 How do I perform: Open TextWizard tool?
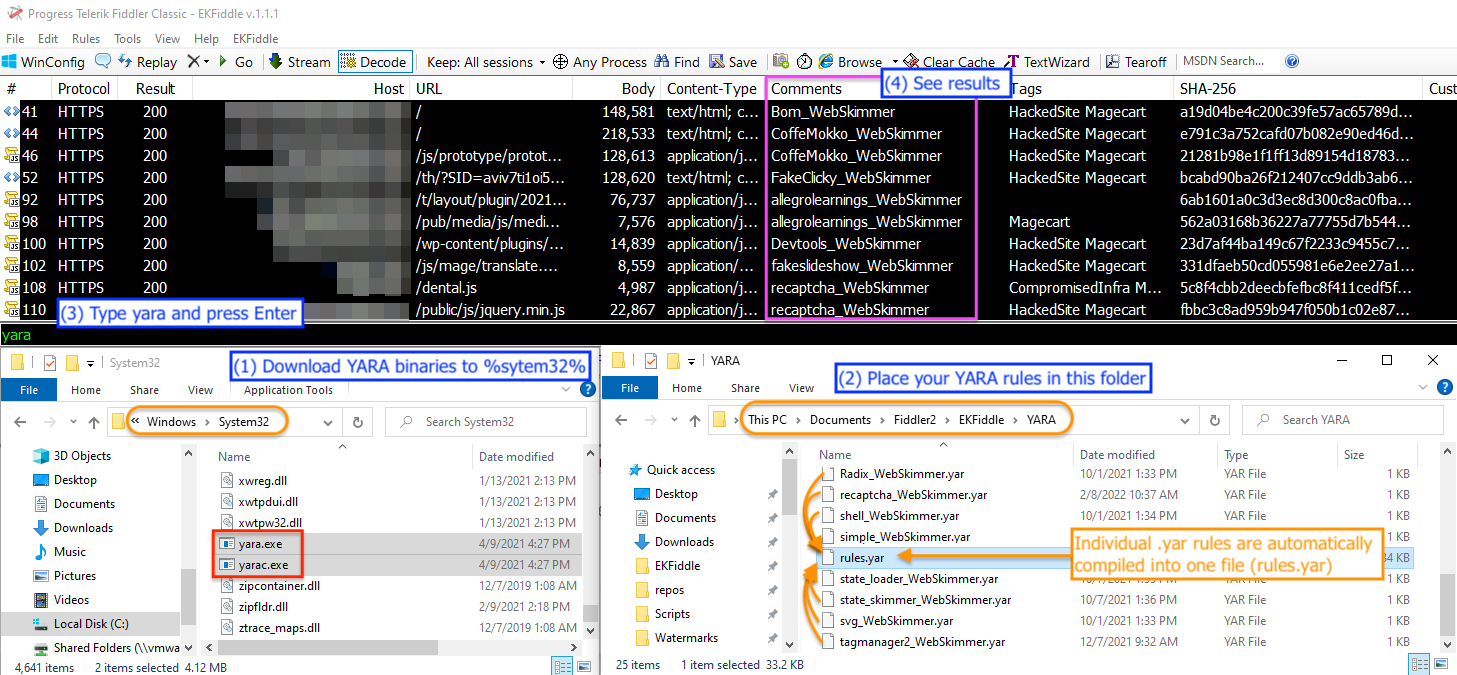click(1048, 62)
